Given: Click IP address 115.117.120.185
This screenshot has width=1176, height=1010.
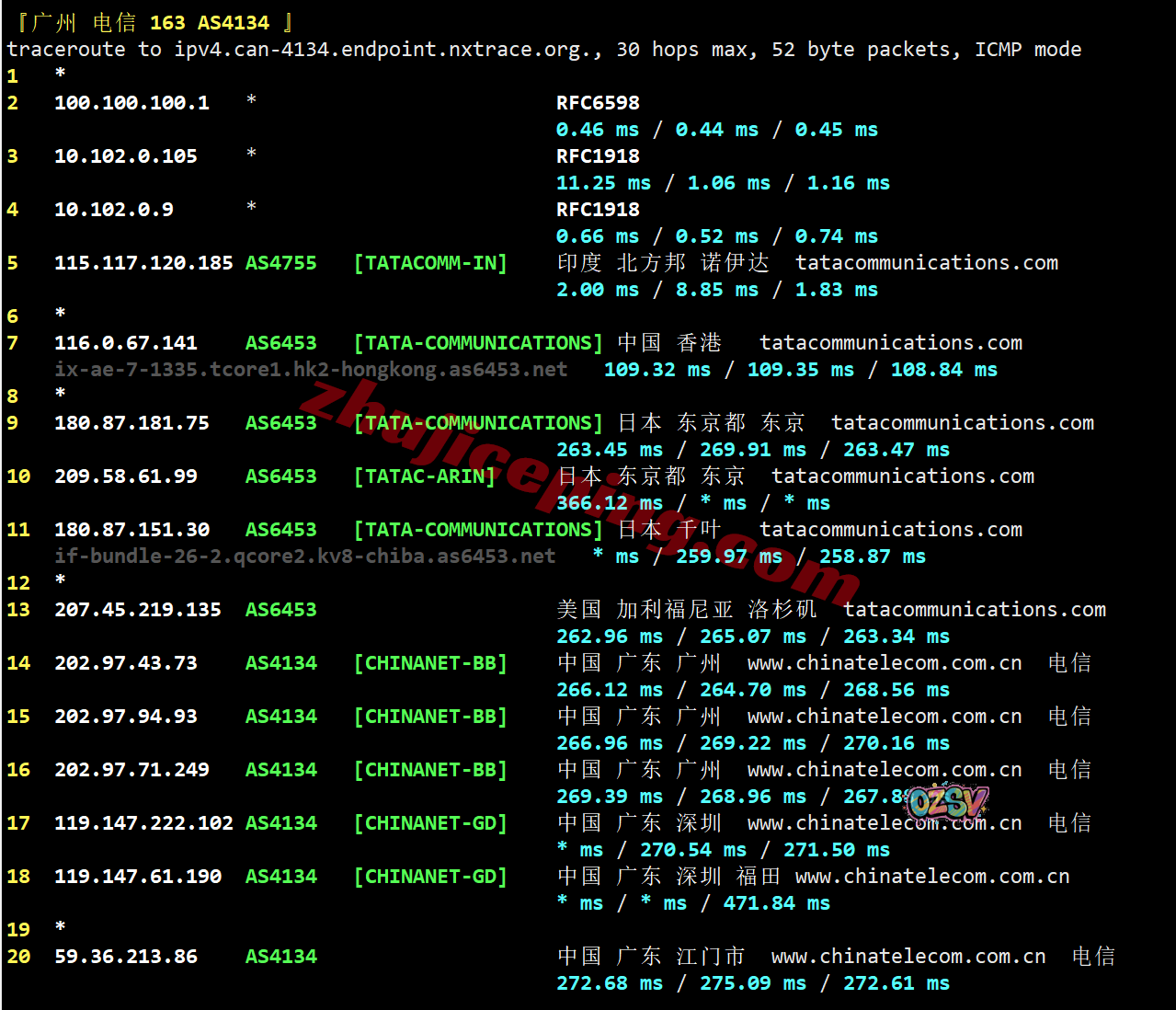Looking at the screenshot, I should pos(143,263).
